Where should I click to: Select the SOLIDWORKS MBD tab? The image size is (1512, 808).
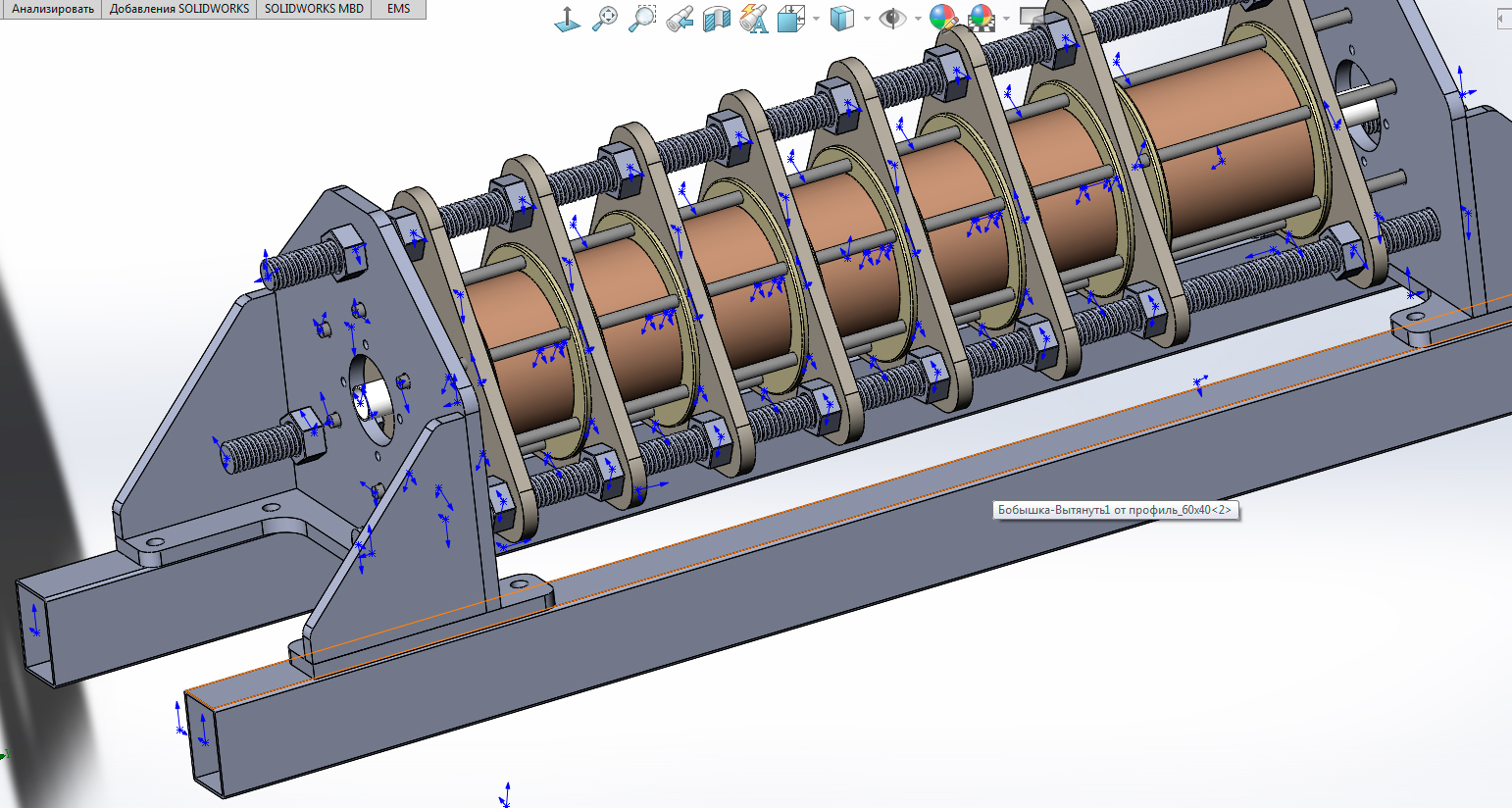click(x=314, y=9)
